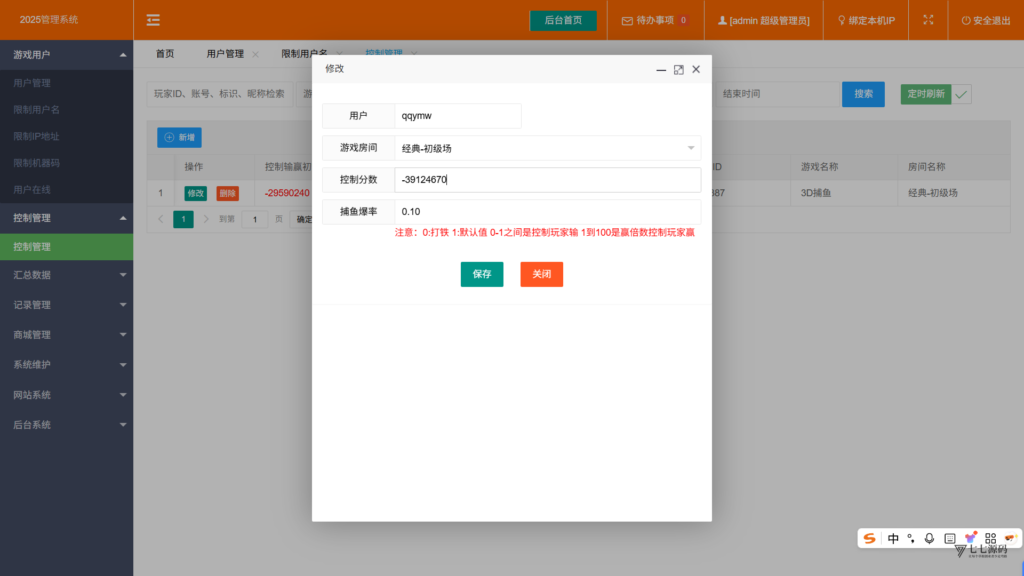The image size is (1024, 576).
Task: Toggle the sidebar collapse hamburger icon
Action: point(153,20)
